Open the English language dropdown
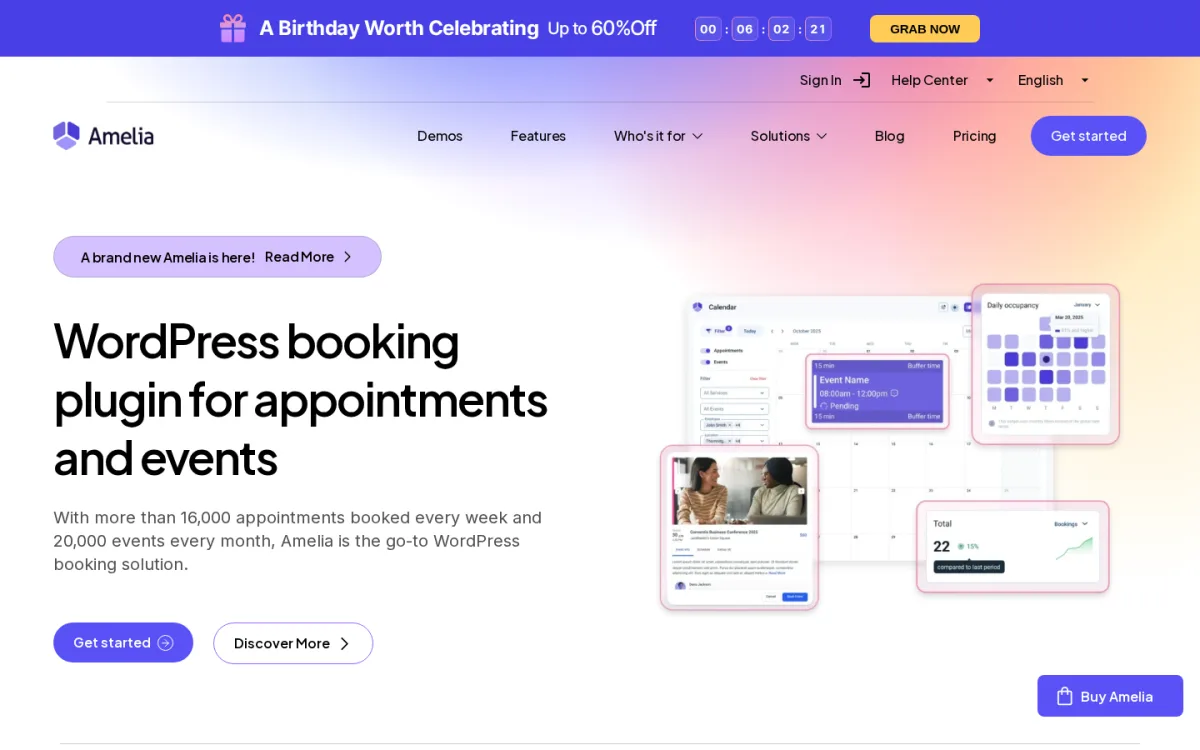Screen dimensions: 1200x750 coord(1054,80)
